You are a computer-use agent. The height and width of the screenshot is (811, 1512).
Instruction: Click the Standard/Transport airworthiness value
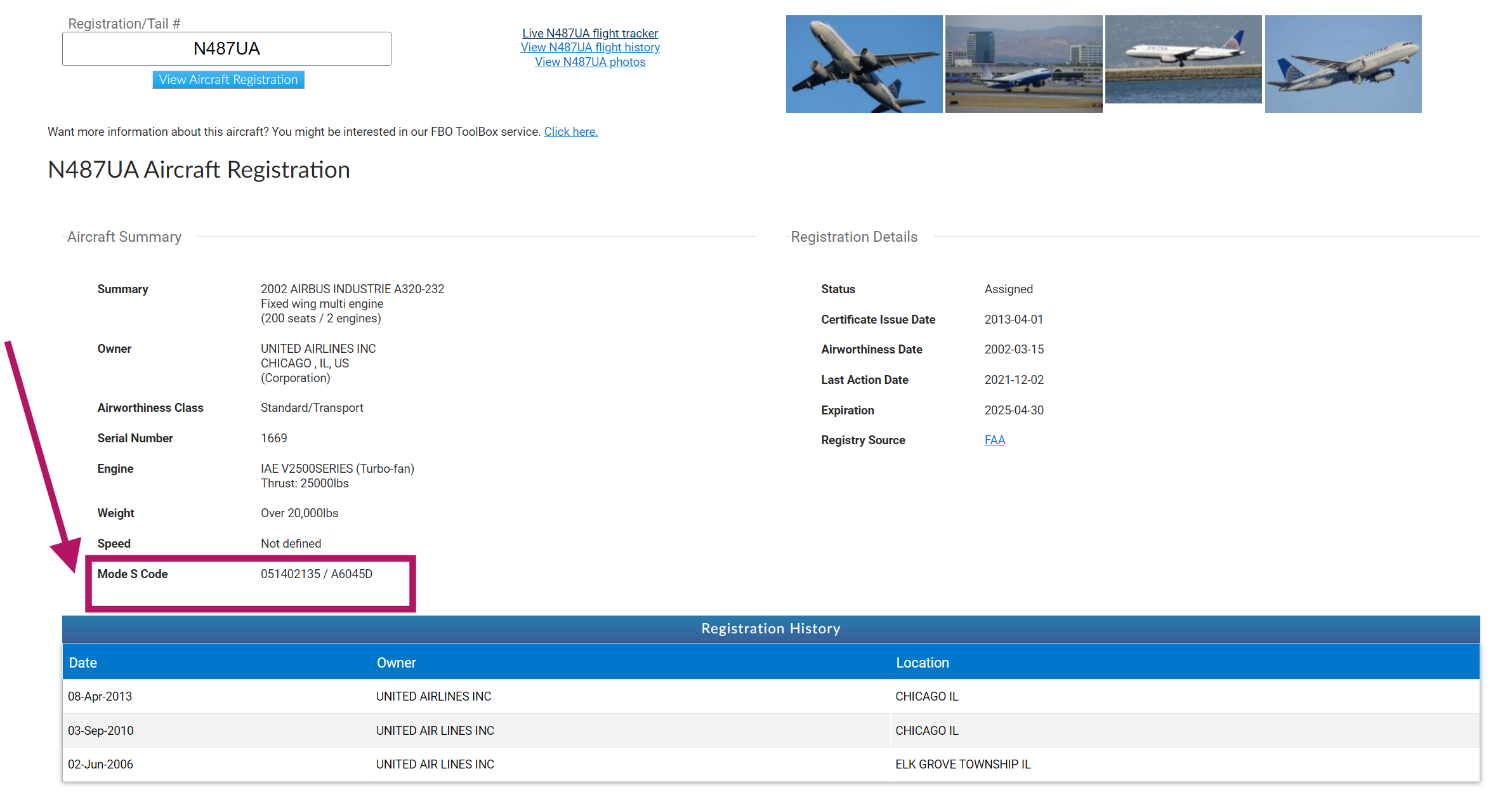pos(312,408)
